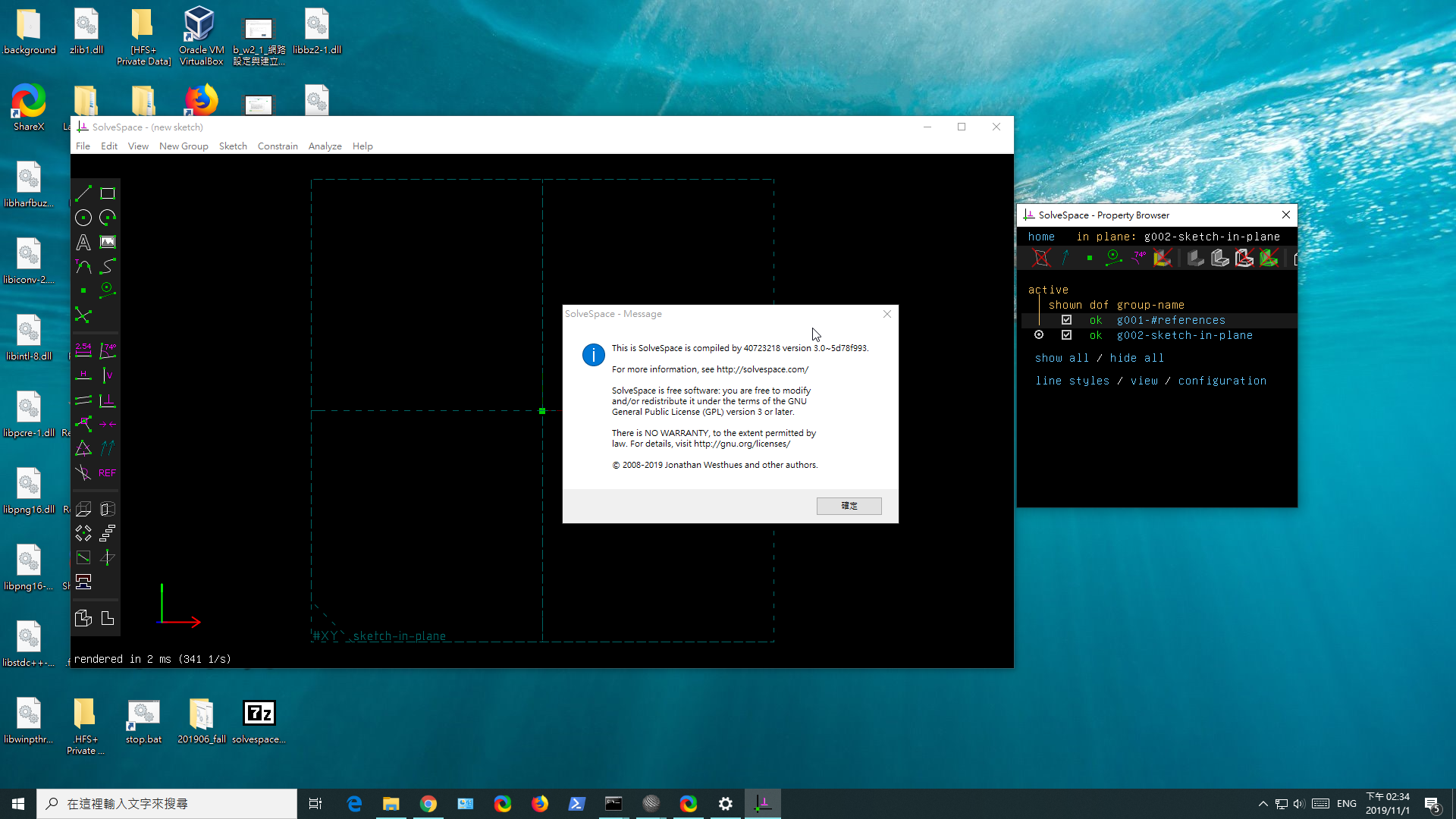Apply the 74° angle constraint
Screen dimensions: 1456x819
coord(108,350)
